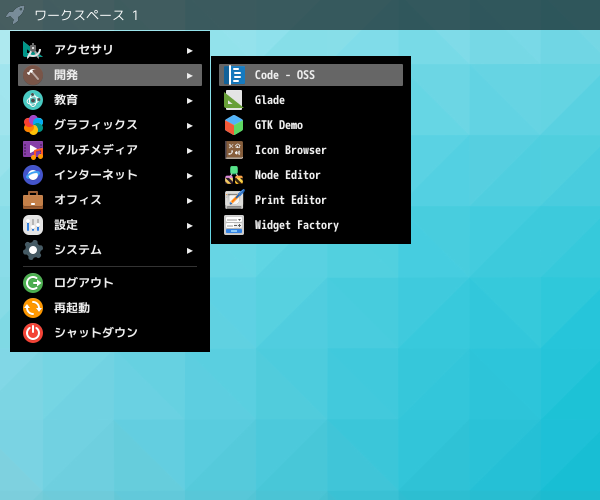Image resolution: width=600 pixels, height=500 pixels.
Task: Click the 設定 sliders icon
Action: click(33, 225)
